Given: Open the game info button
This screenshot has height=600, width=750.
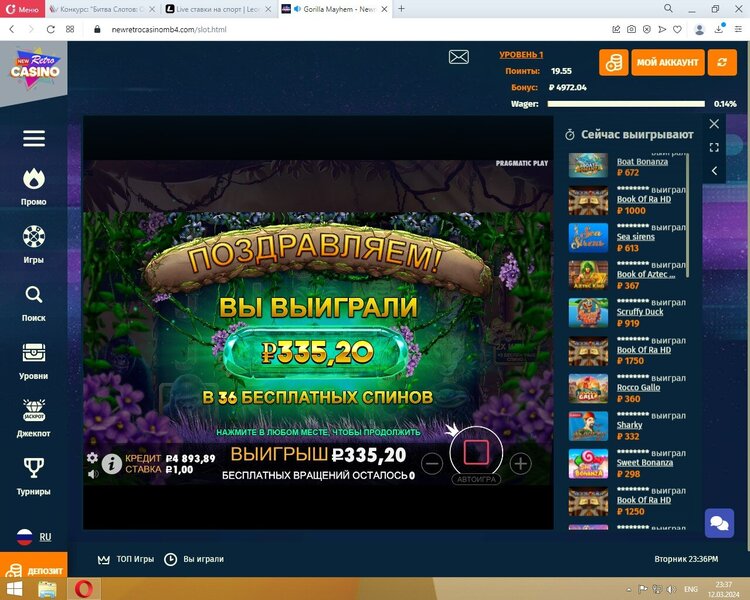Looking at the screenshot, I should 111,464.
